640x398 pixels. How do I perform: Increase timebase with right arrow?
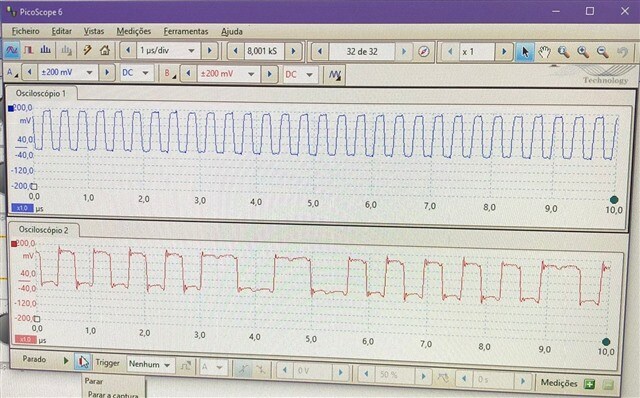click(209, 51)
